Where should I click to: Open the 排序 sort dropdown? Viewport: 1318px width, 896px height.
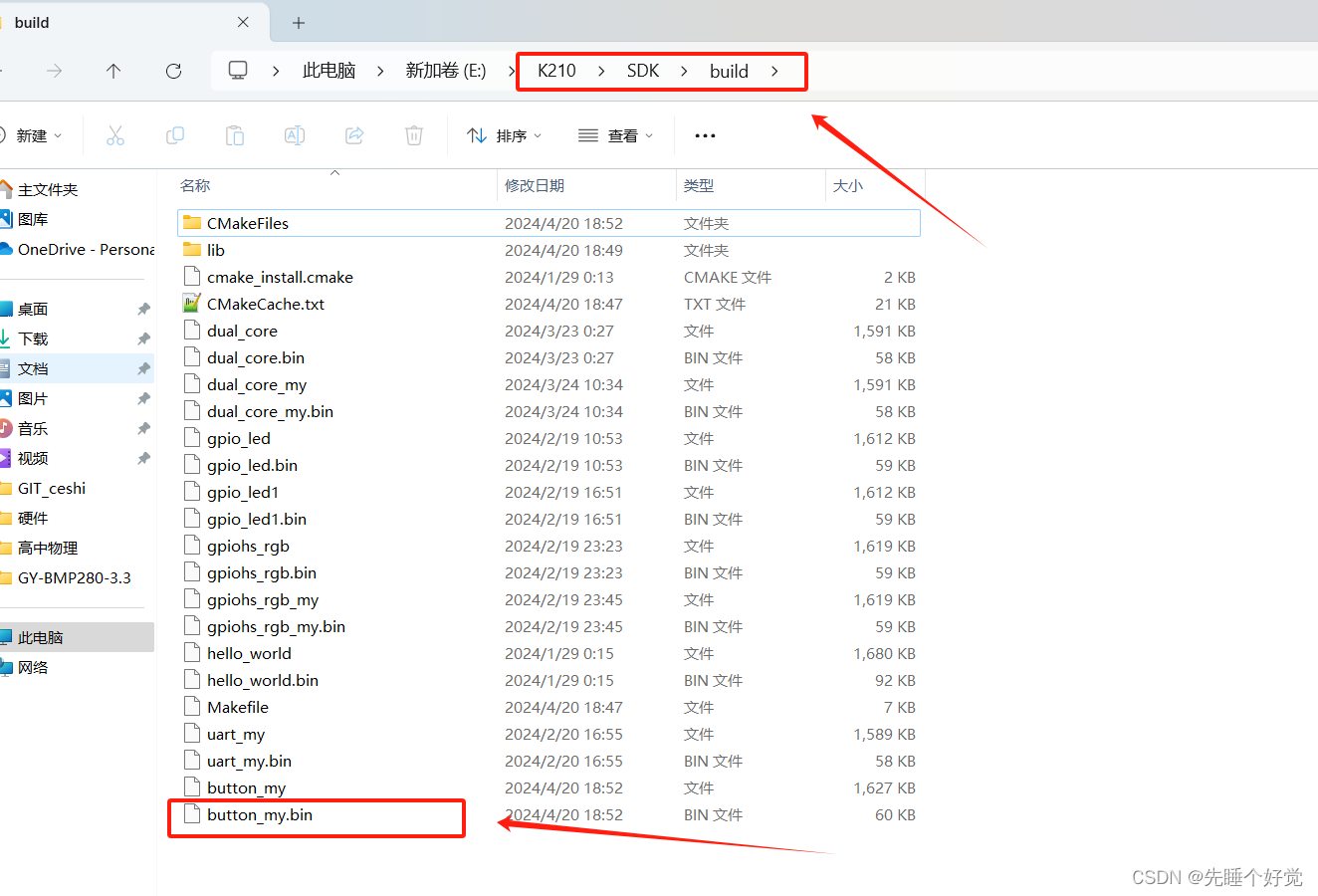(505, 135)
